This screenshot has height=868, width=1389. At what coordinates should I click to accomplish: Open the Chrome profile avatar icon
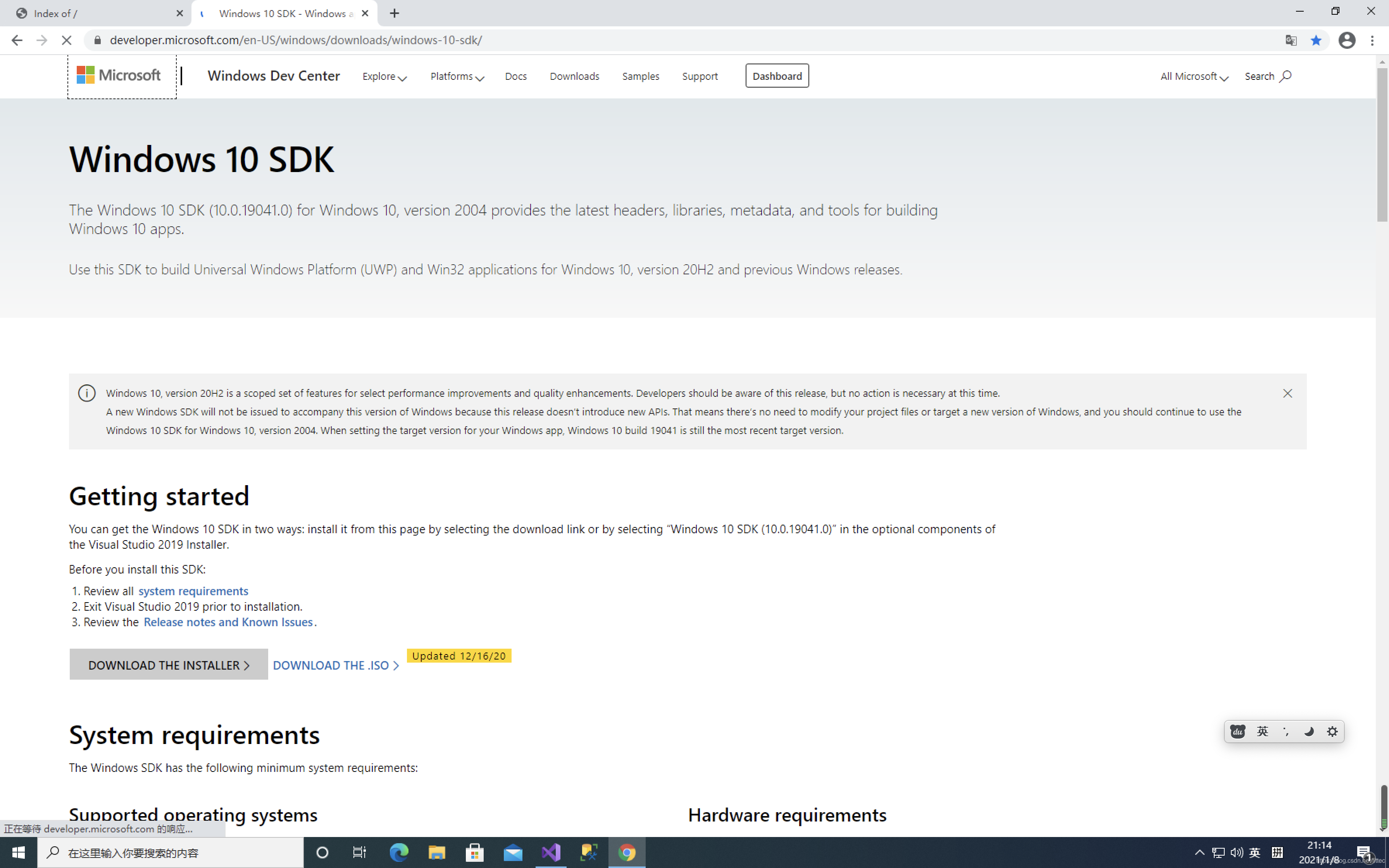click(x=1346, y=40)
